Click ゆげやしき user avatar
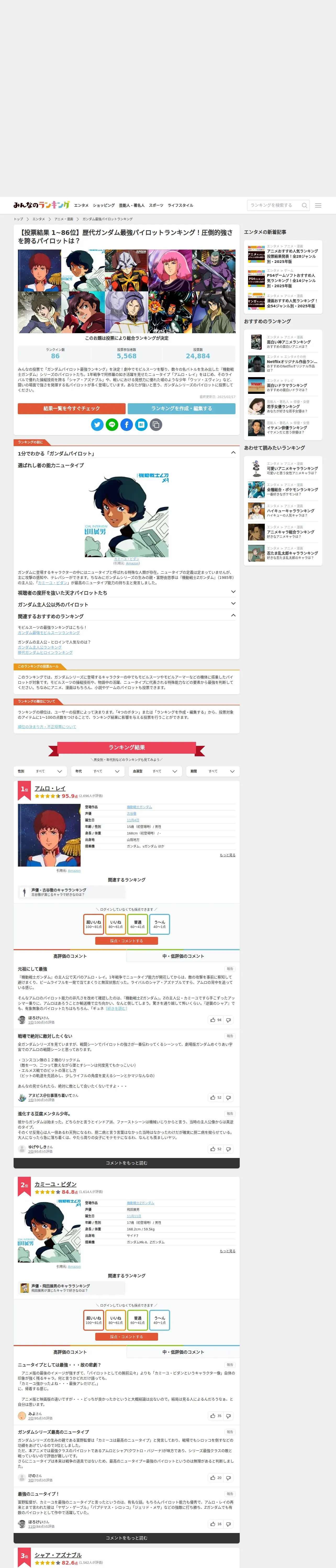The image size is (336, 1568). [x=22, y=1149]
